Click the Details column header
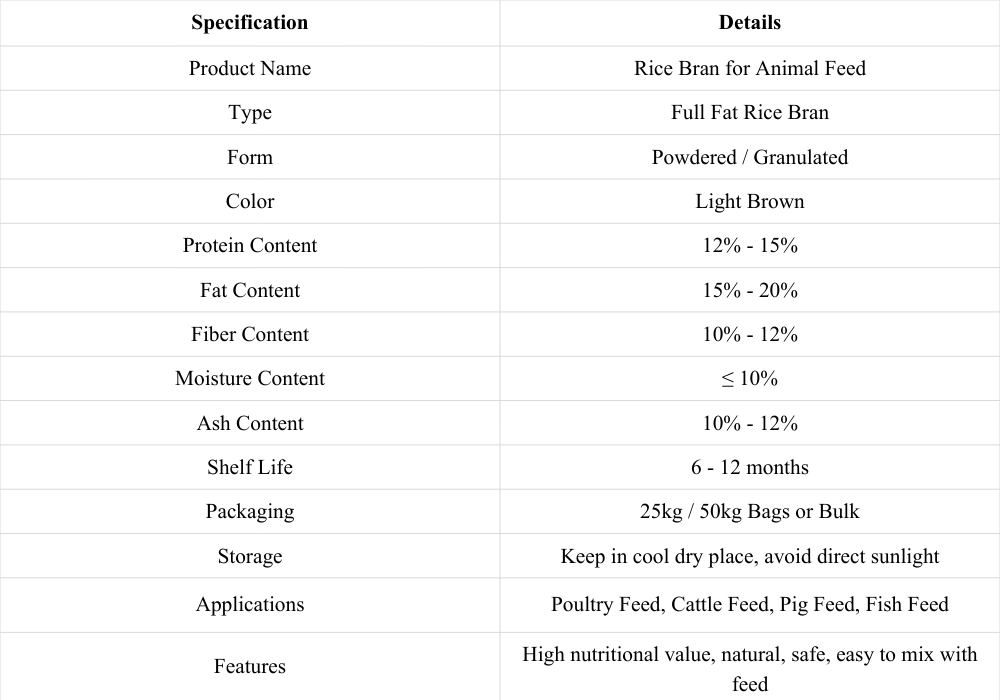Image resolution: width=1000 pixels, height=700 pixels. [x=749, y=22]
